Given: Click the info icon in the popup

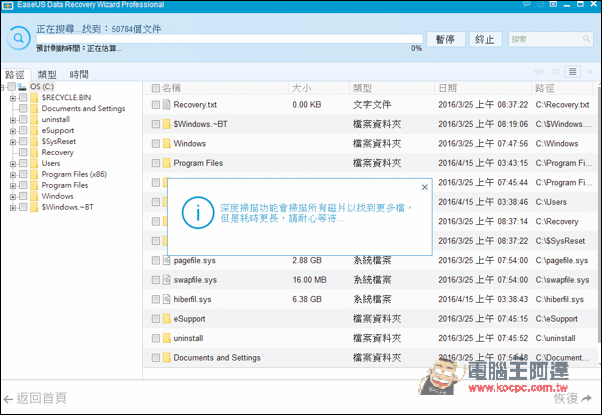Looking at the screenshot, I should (x=198, y=213).
